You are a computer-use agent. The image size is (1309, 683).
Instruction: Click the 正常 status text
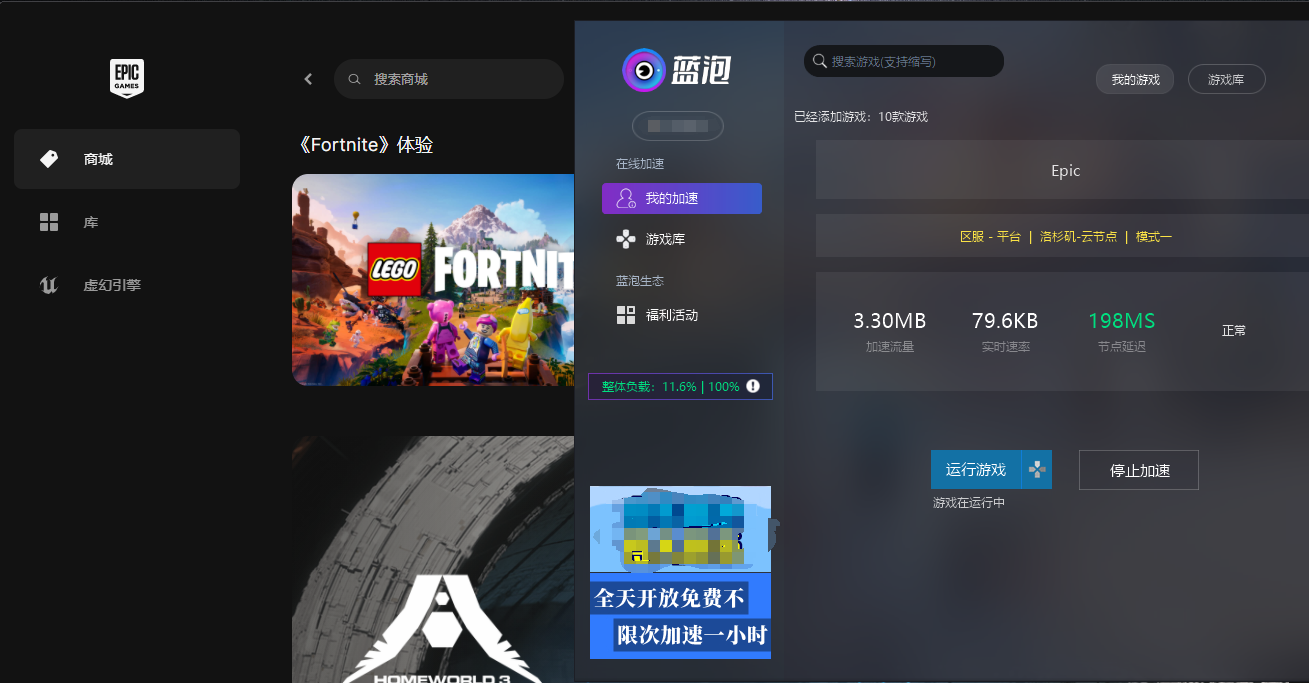point(1234,330)
